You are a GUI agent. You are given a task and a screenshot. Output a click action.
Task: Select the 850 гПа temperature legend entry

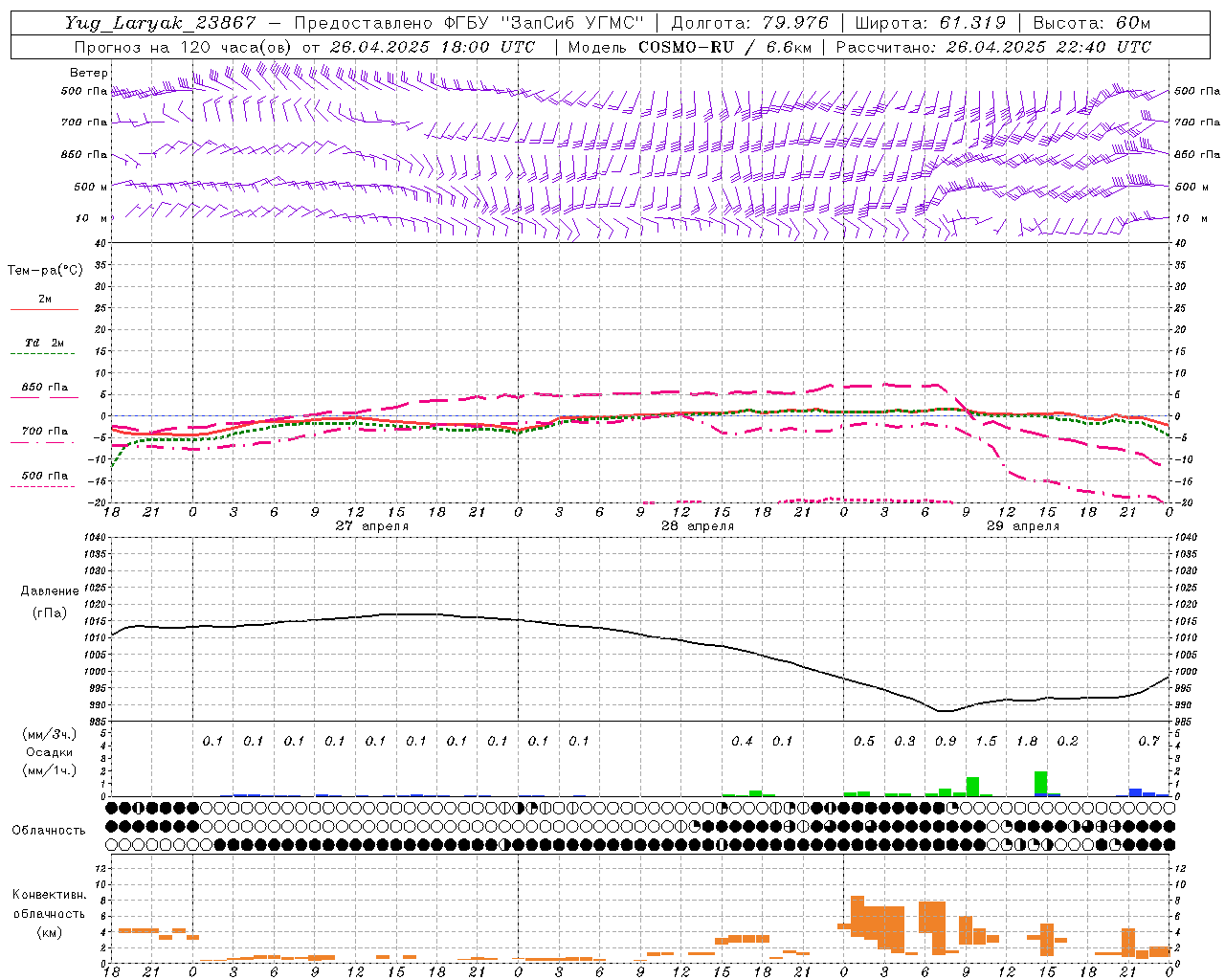tap(44, 388)
